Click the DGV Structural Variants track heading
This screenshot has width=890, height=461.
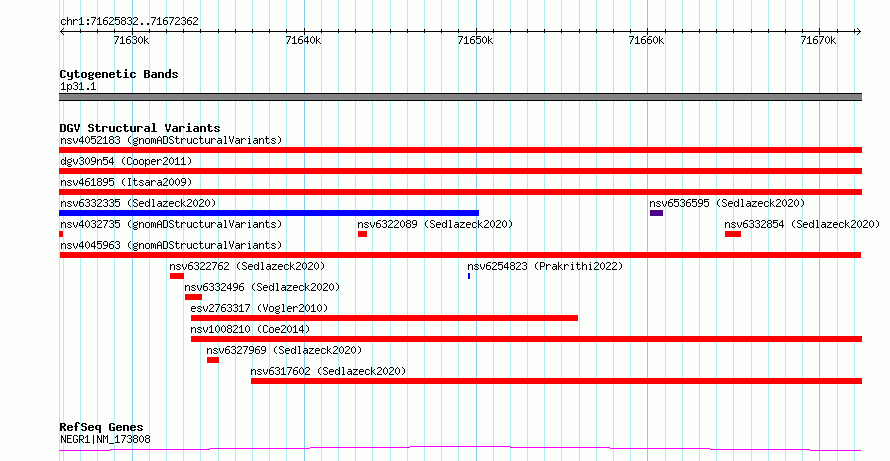point(140,128)
